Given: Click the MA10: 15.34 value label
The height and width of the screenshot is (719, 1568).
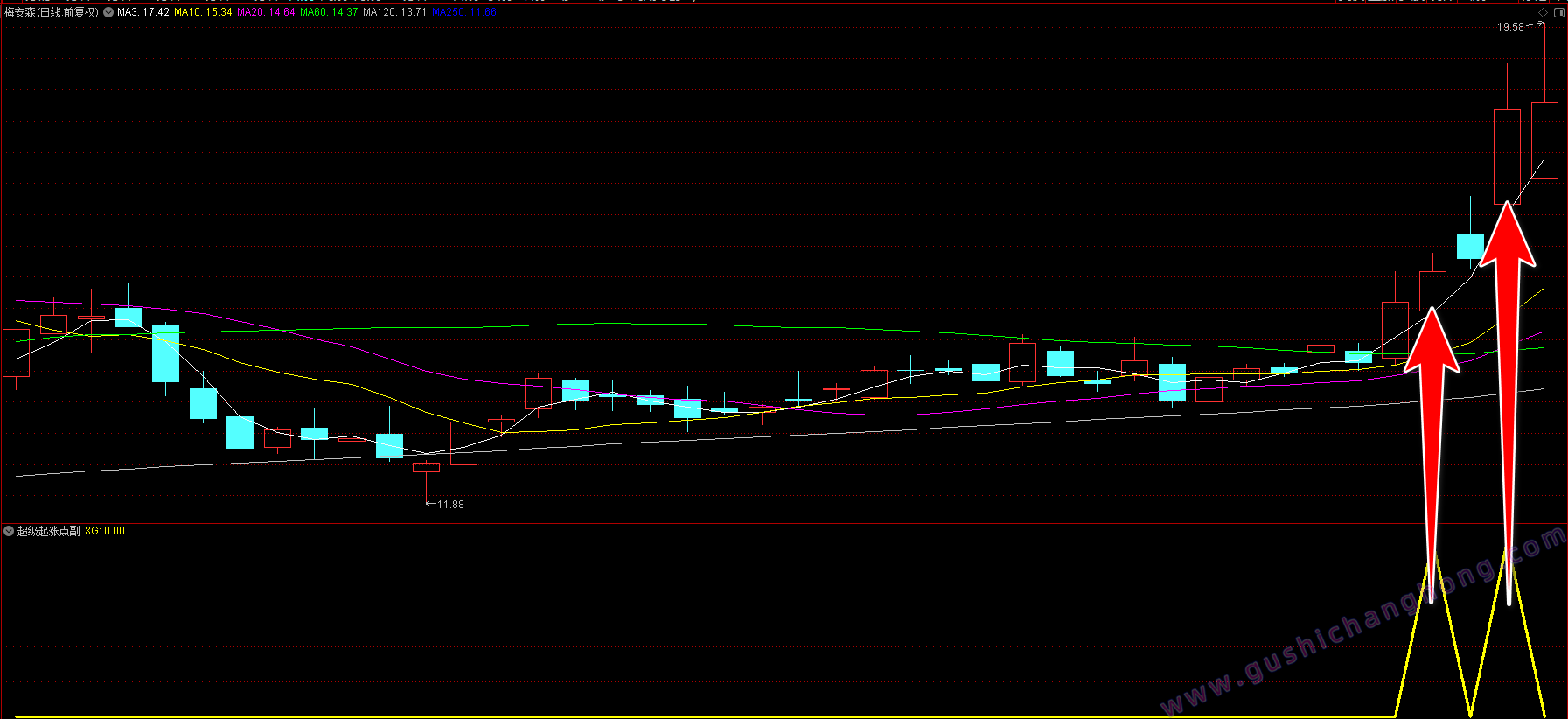Looking at the screenshot, I should [203, 12].
